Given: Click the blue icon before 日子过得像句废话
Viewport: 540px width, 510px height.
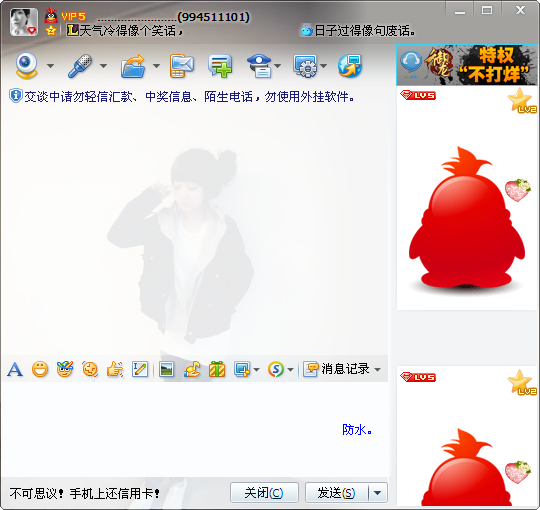Looking at the screenshot, I should click(306, 30).
